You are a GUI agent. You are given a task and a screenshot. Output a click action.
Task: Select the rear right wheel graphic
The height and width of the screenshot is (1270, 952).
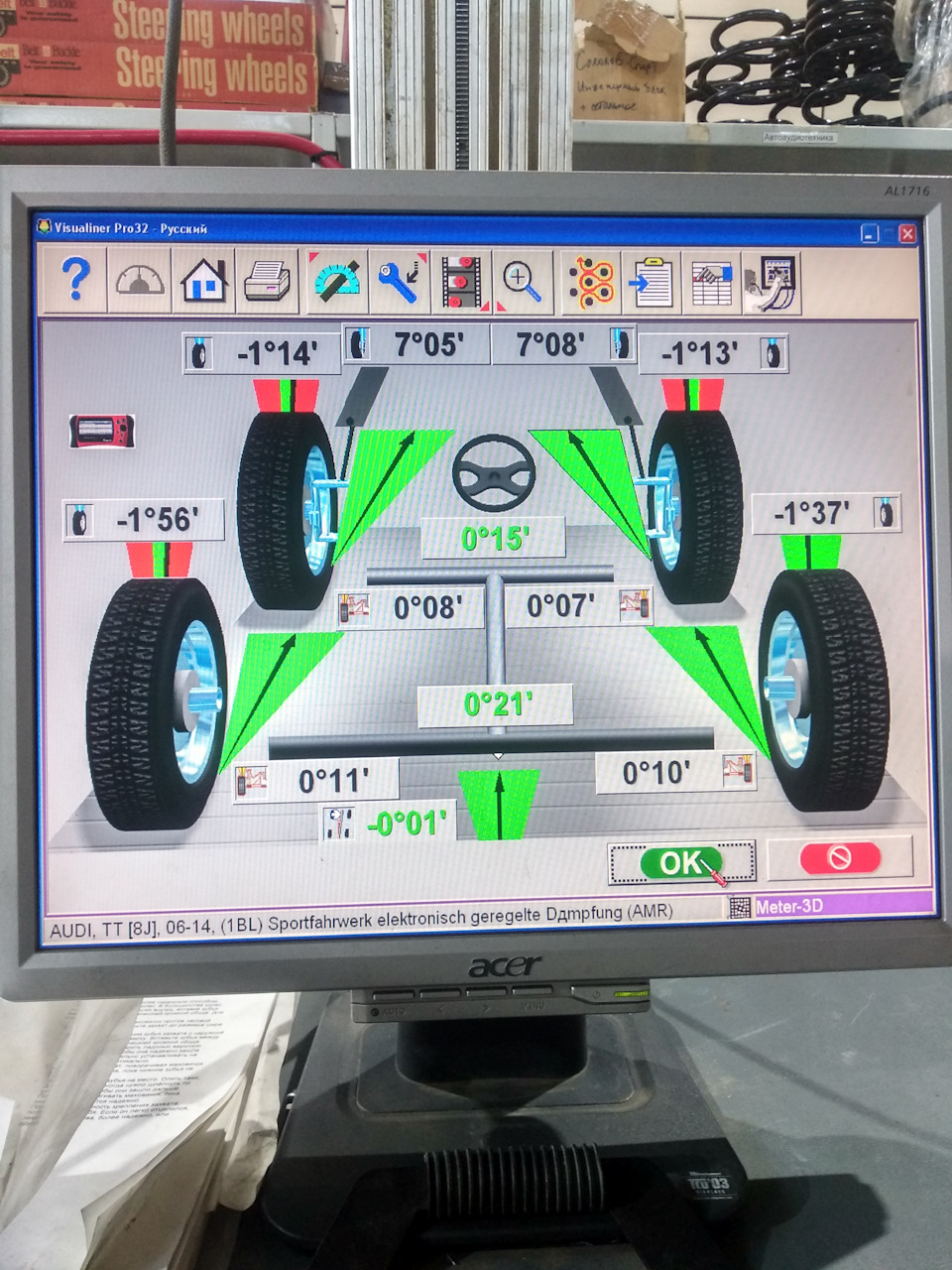point(823,690)
